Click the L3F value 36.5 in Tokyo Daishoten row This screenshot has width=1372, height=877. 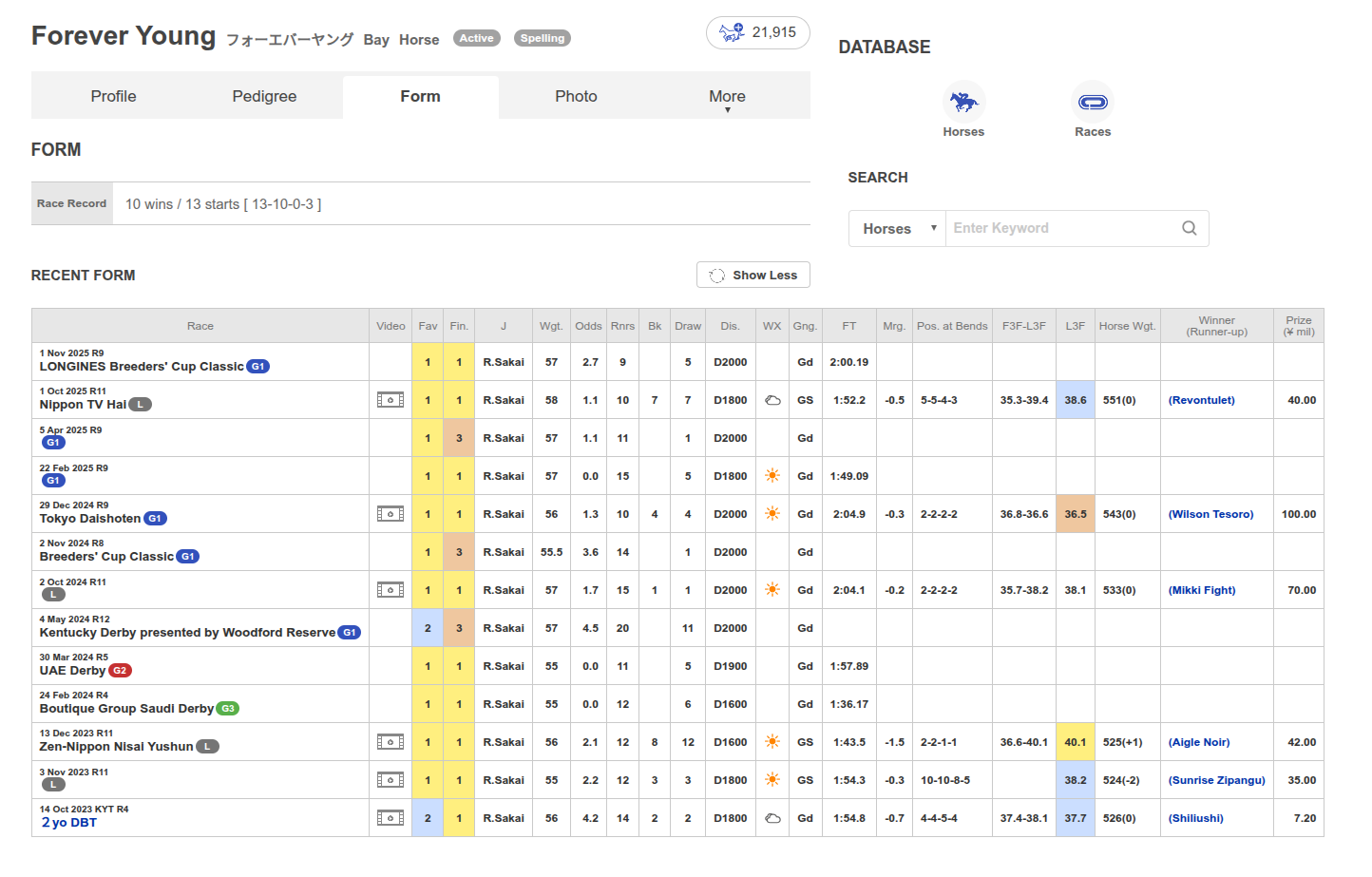point(1076,514)
